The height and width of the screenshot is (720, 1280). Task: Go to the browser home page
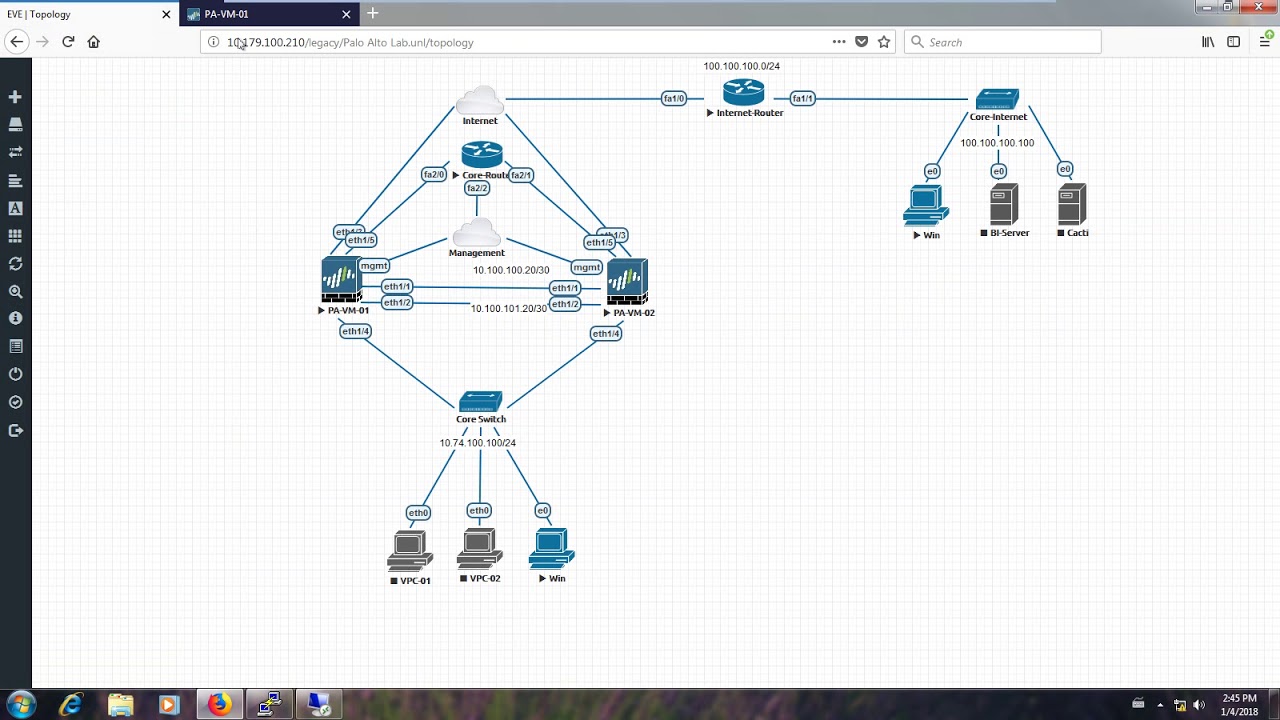[94, 42]
